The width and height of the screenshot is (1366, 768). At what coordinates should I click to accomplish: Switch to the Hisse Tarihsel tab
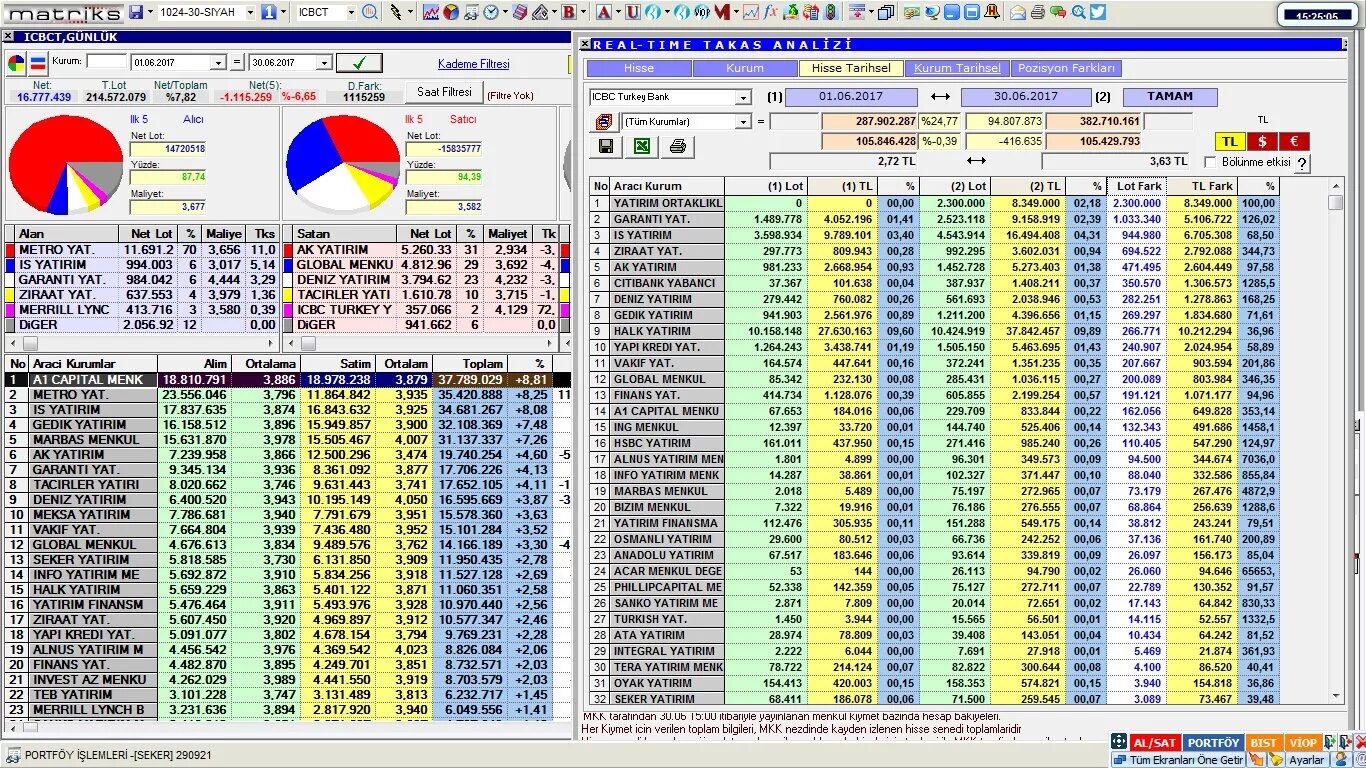click(x=850, y=68)
